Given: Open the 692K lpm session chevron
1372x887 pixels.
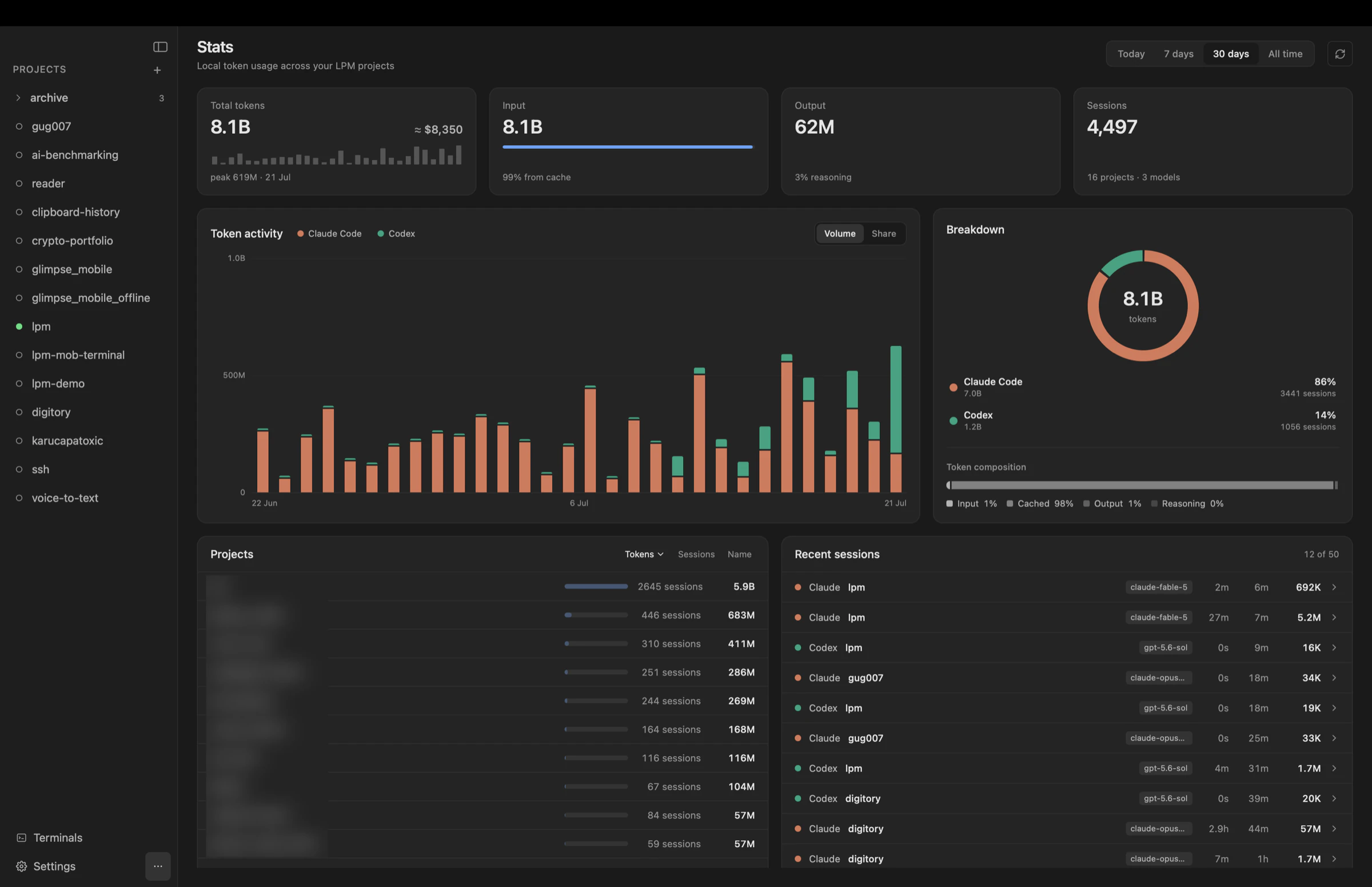Looking at the screenshot, I should pyautogui.click(x=1334, y=587).
